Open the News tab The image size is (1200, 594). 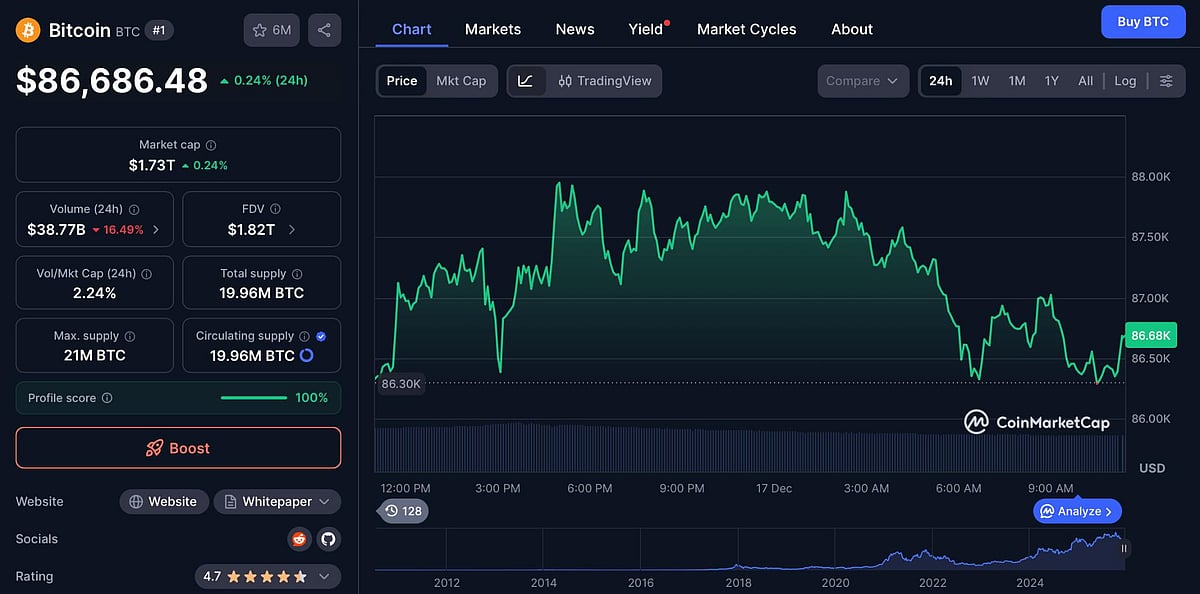click(x=575, y=29)
